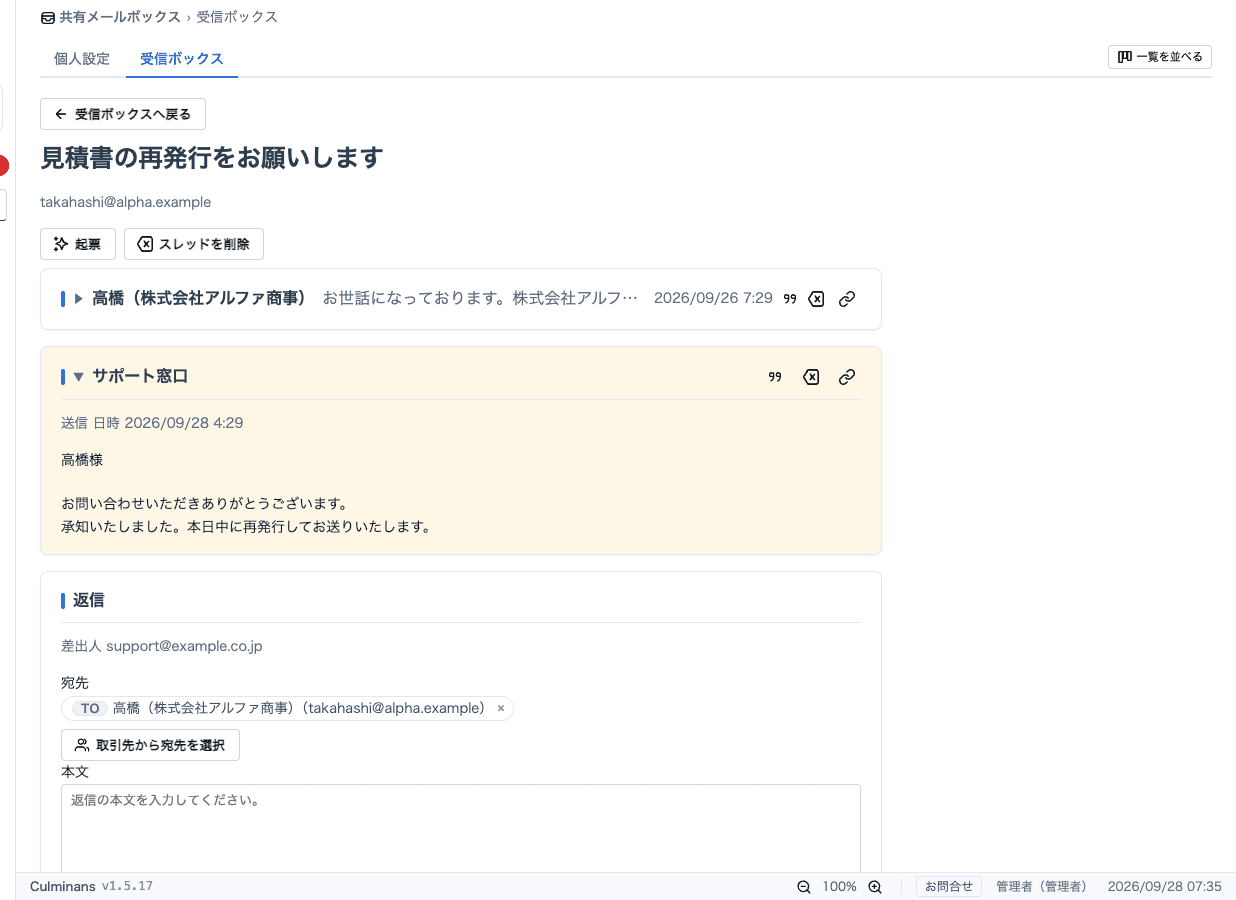Delete the 高橋 message using its delete icon

816,299
